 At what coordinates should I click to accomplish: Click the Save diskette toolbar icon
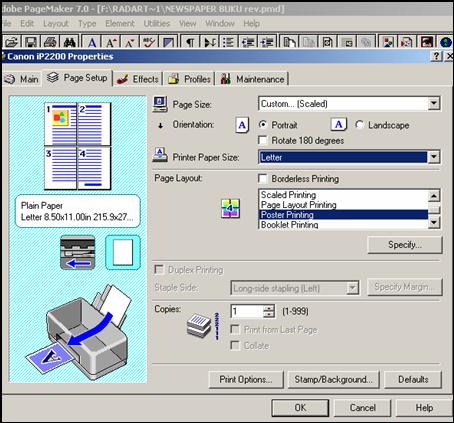pos(31,42)
